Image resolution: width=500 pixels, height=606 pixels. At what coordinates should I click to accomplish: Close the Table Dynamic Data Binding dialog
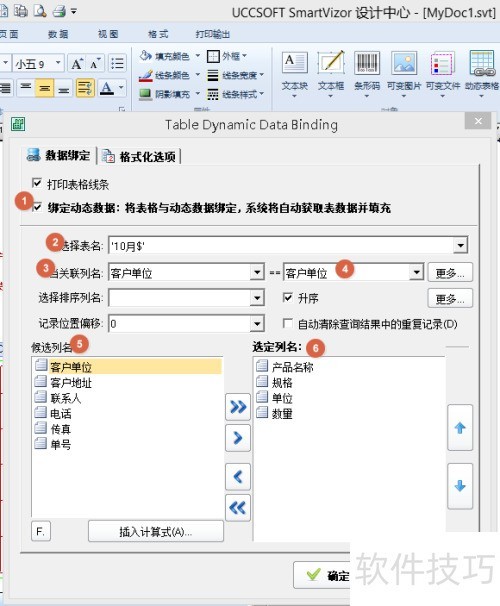(x=478, y=121)
